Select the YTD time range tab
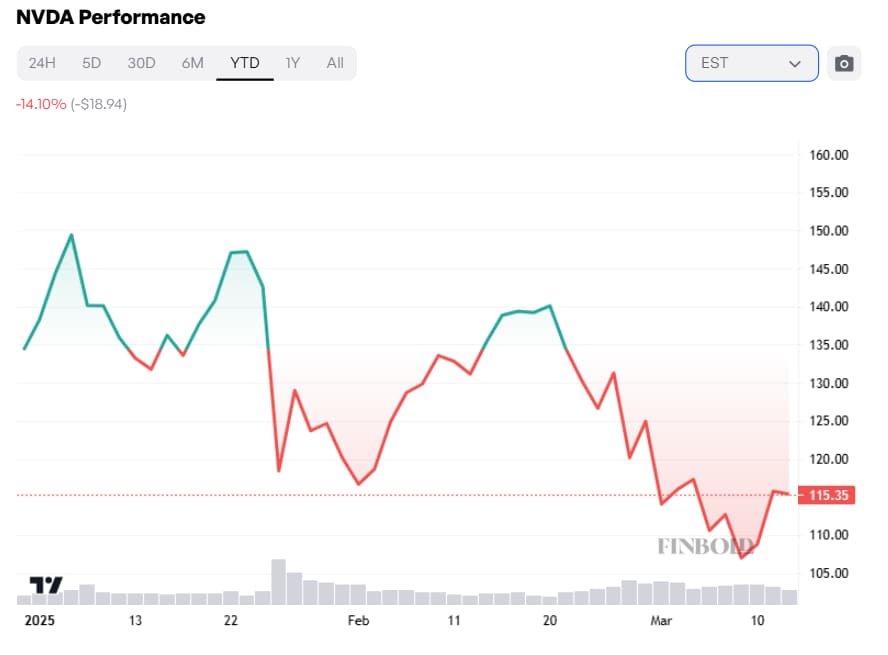 245,63
